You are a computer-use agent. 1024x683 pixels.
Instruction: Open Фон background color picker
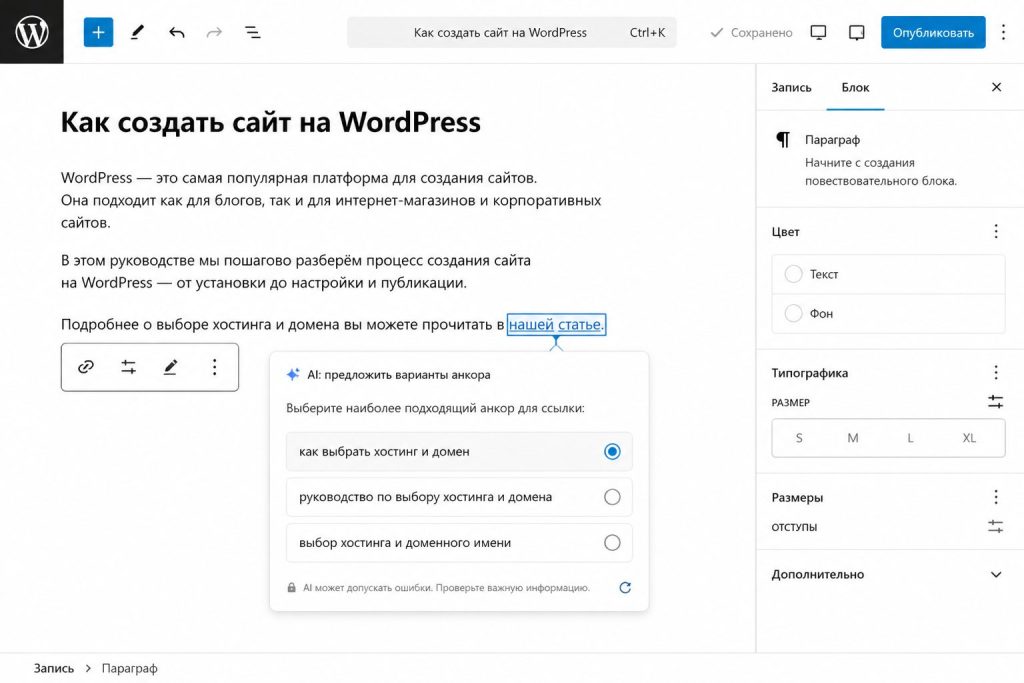(x=888, y=313)
